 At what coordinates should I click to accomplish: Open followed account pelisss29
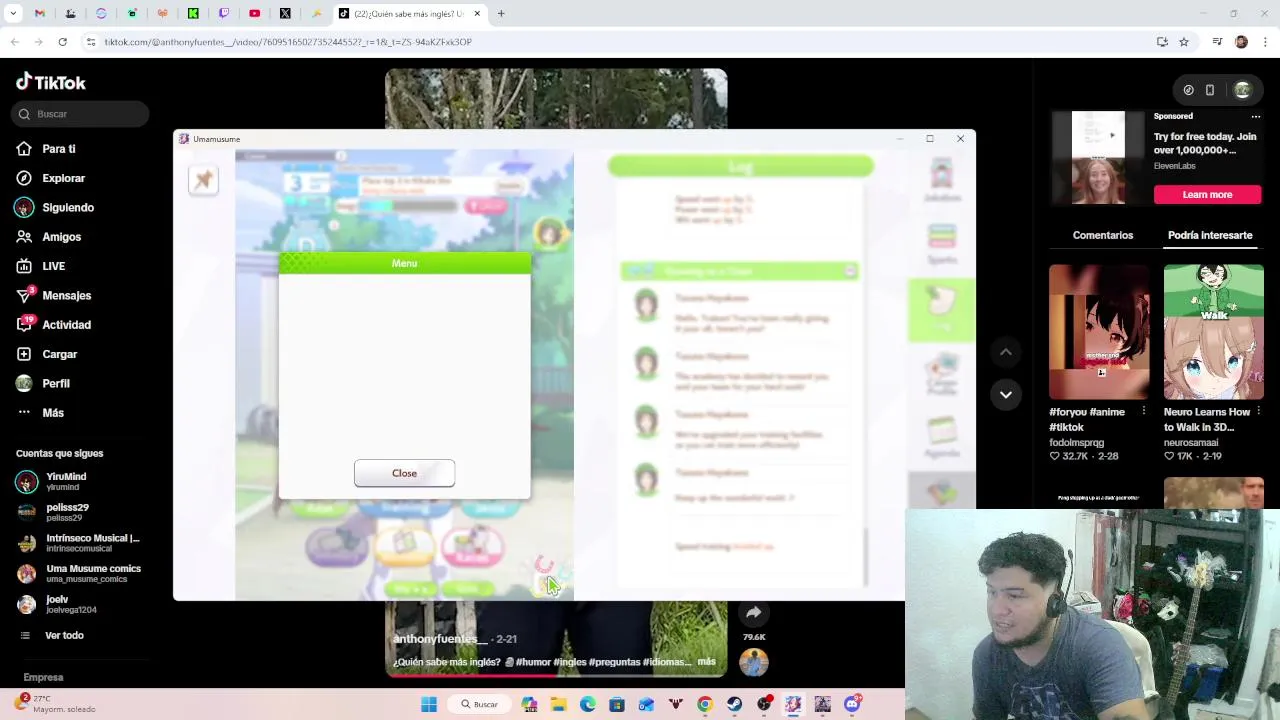[x=67, y=512]
